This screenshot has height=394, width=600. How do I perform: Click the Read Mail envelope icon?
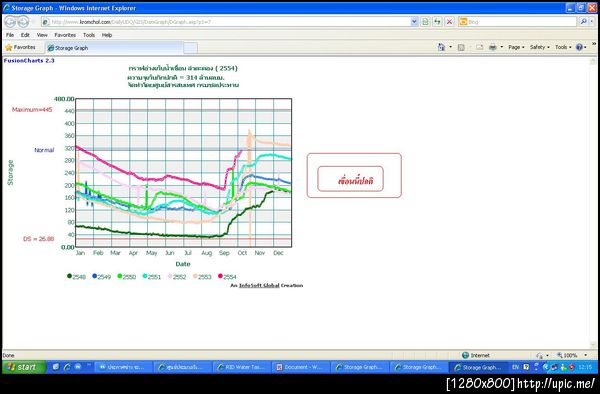(x=479, y=47)
